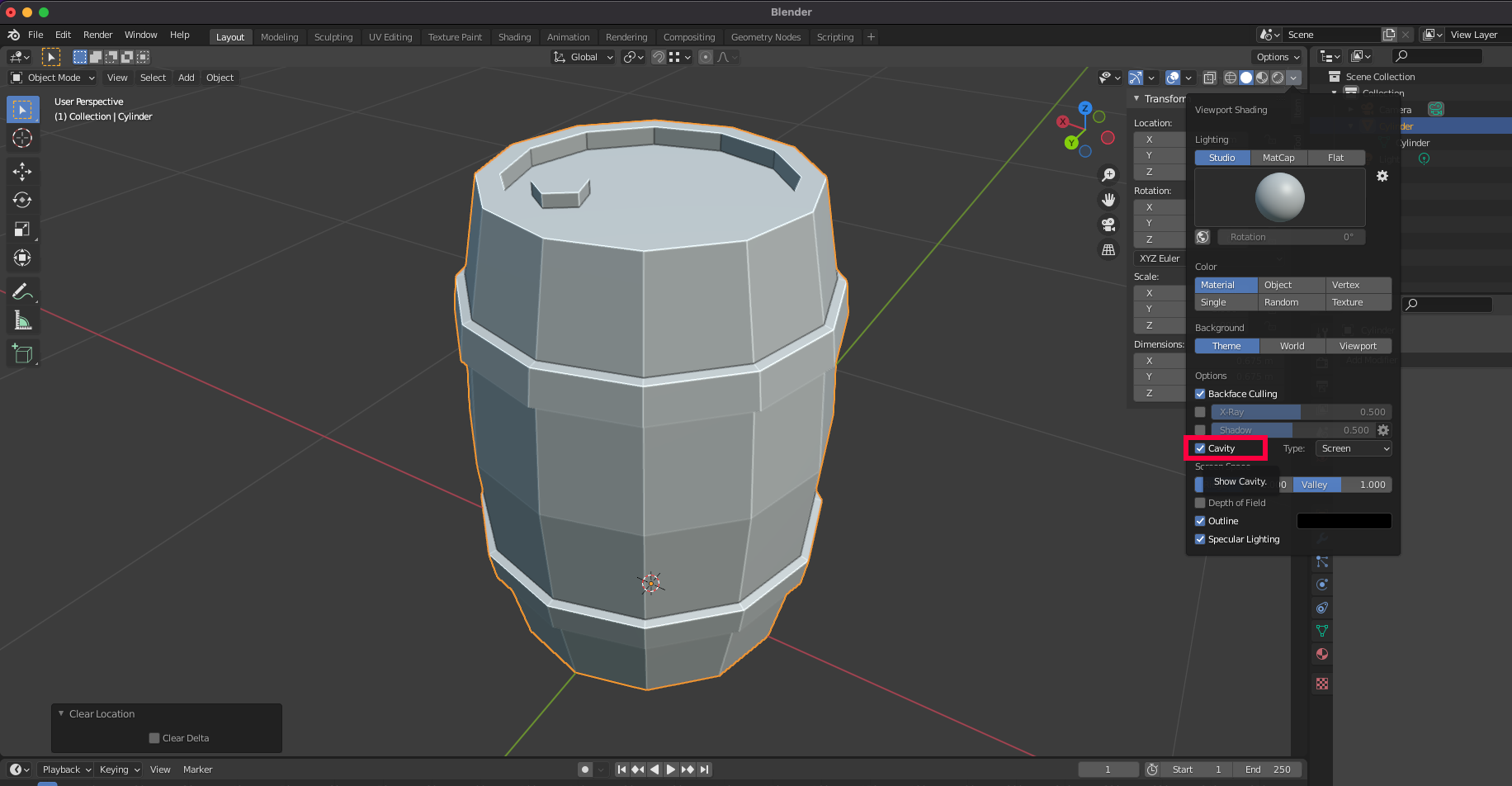
Task: Activate the 3D Cursor tool
Action: 22,138
